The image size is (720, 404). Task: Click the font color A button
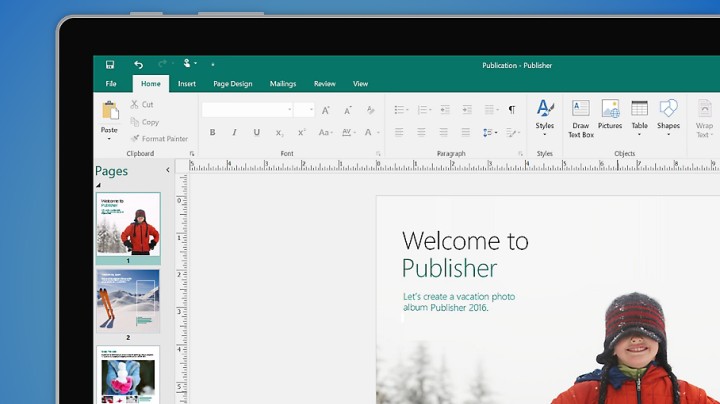point(369,132)
